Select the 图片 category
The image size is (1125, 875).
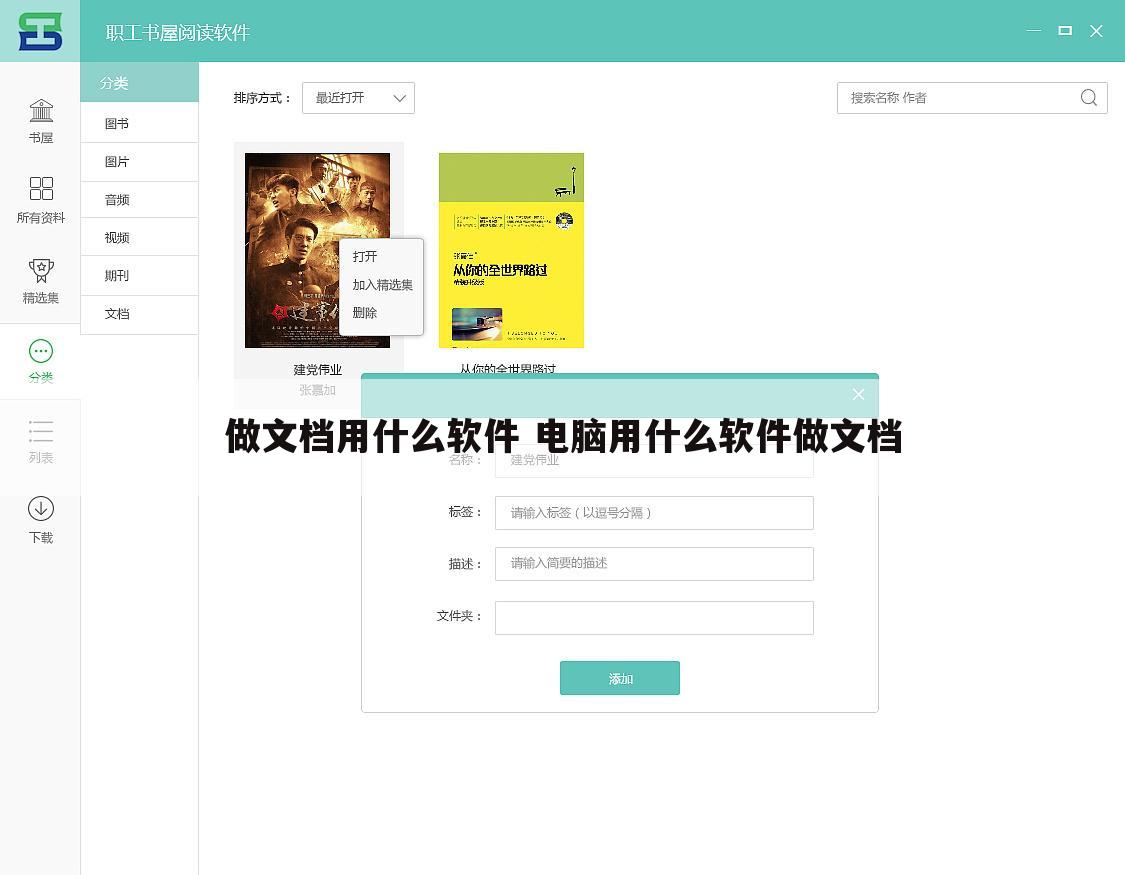pyautogui.click(x=139, y=161)
